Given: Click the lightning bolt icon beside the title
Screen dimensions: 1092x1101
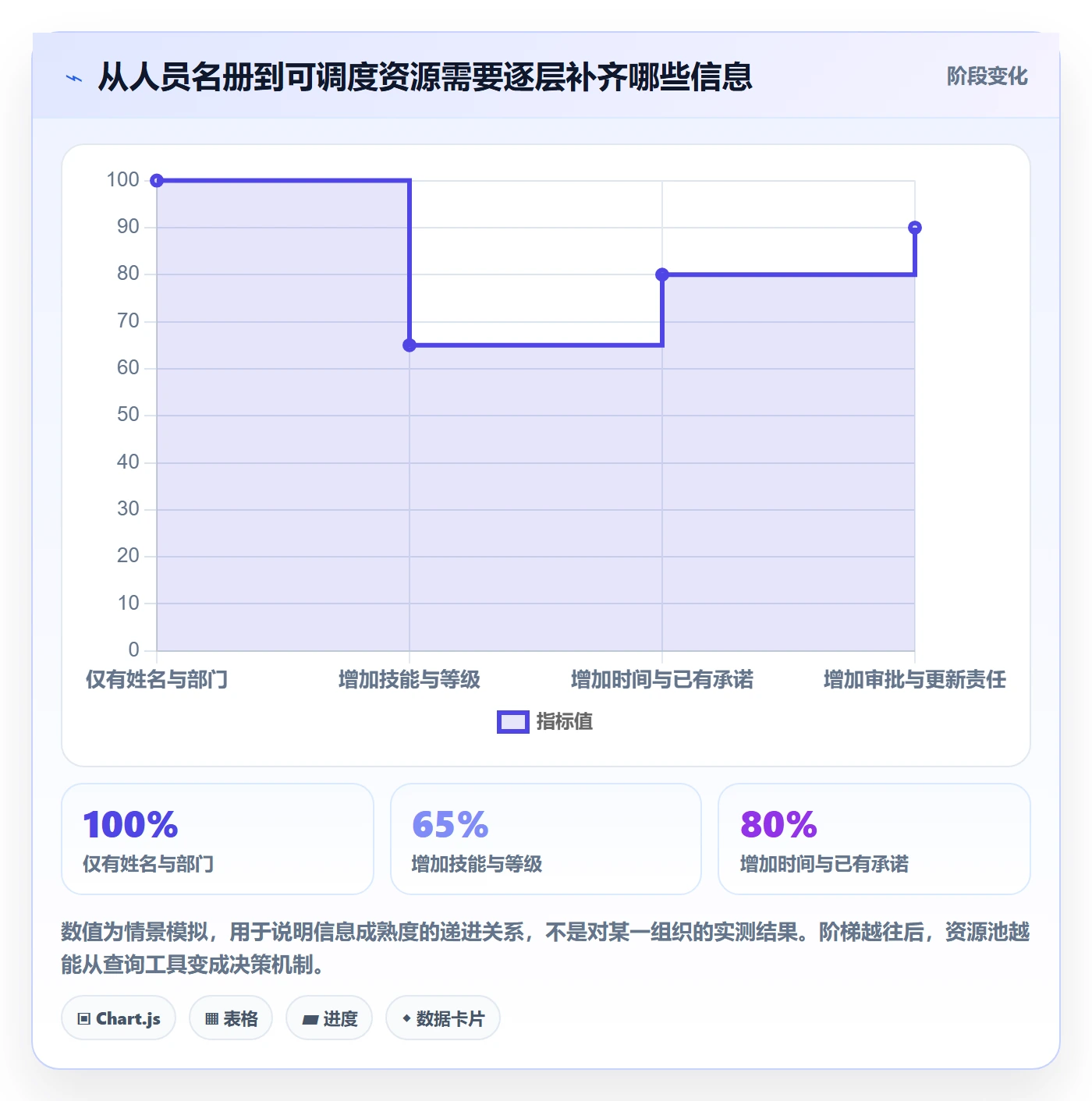Looking at the screenshot, I should [x=74, y=78].
